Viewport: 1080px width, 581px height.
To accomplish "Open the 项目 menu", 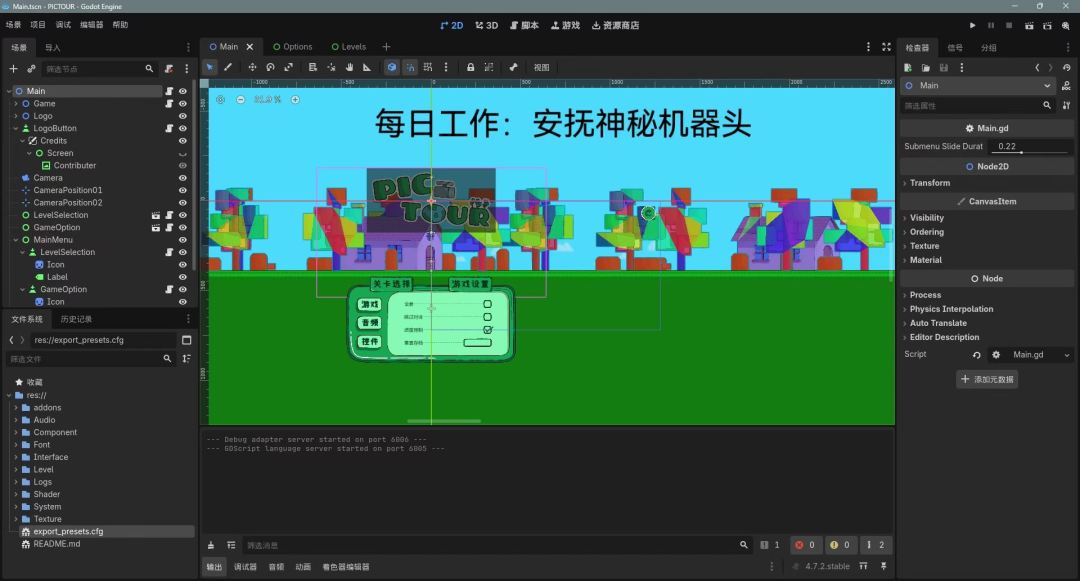I will (x=38, y=25).
